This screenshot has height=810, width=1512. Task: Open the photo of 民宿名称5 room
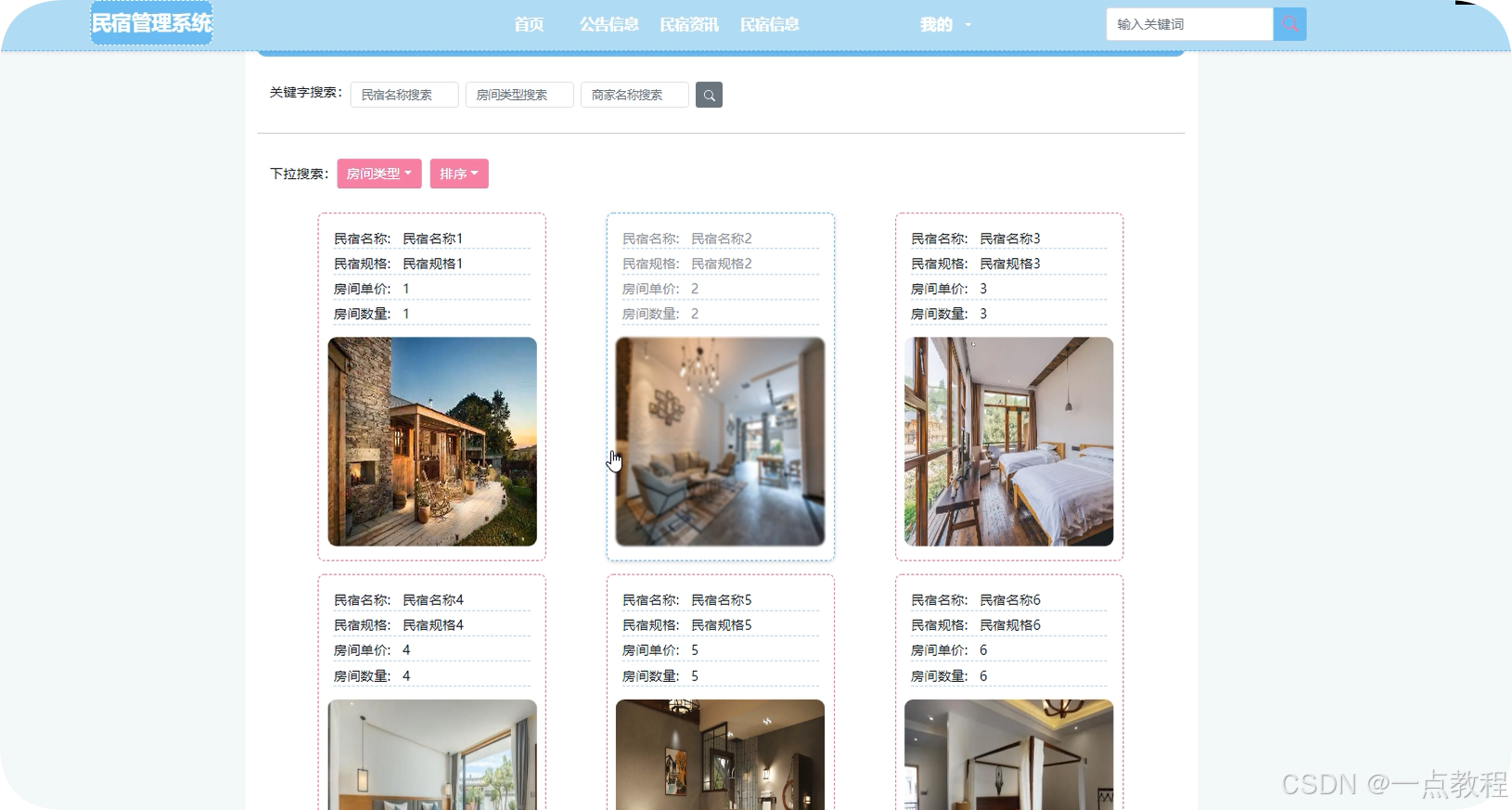pos(720,754)
